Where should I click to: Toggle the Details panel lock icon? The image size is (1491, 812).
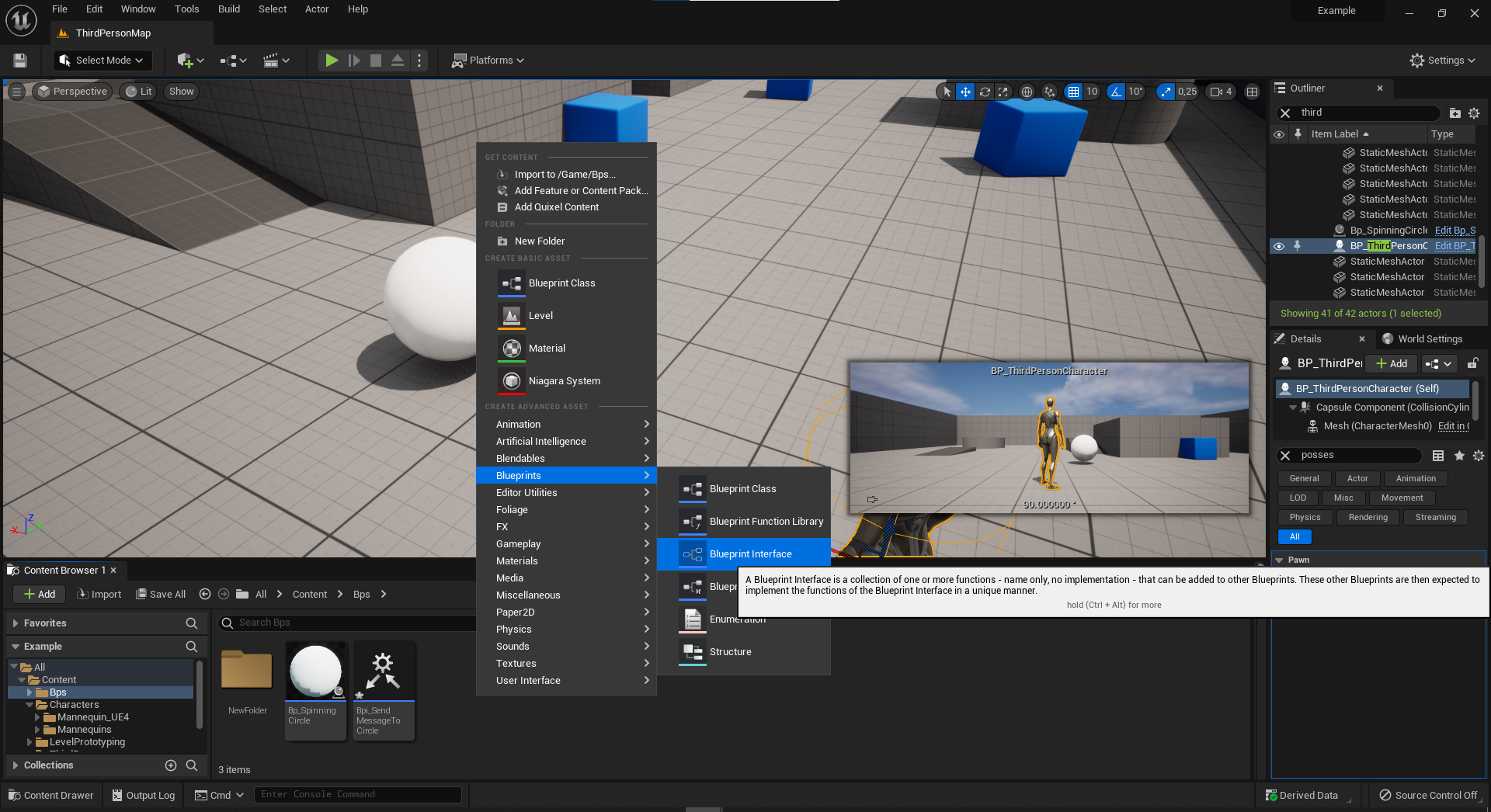[x=1472, y=363]
